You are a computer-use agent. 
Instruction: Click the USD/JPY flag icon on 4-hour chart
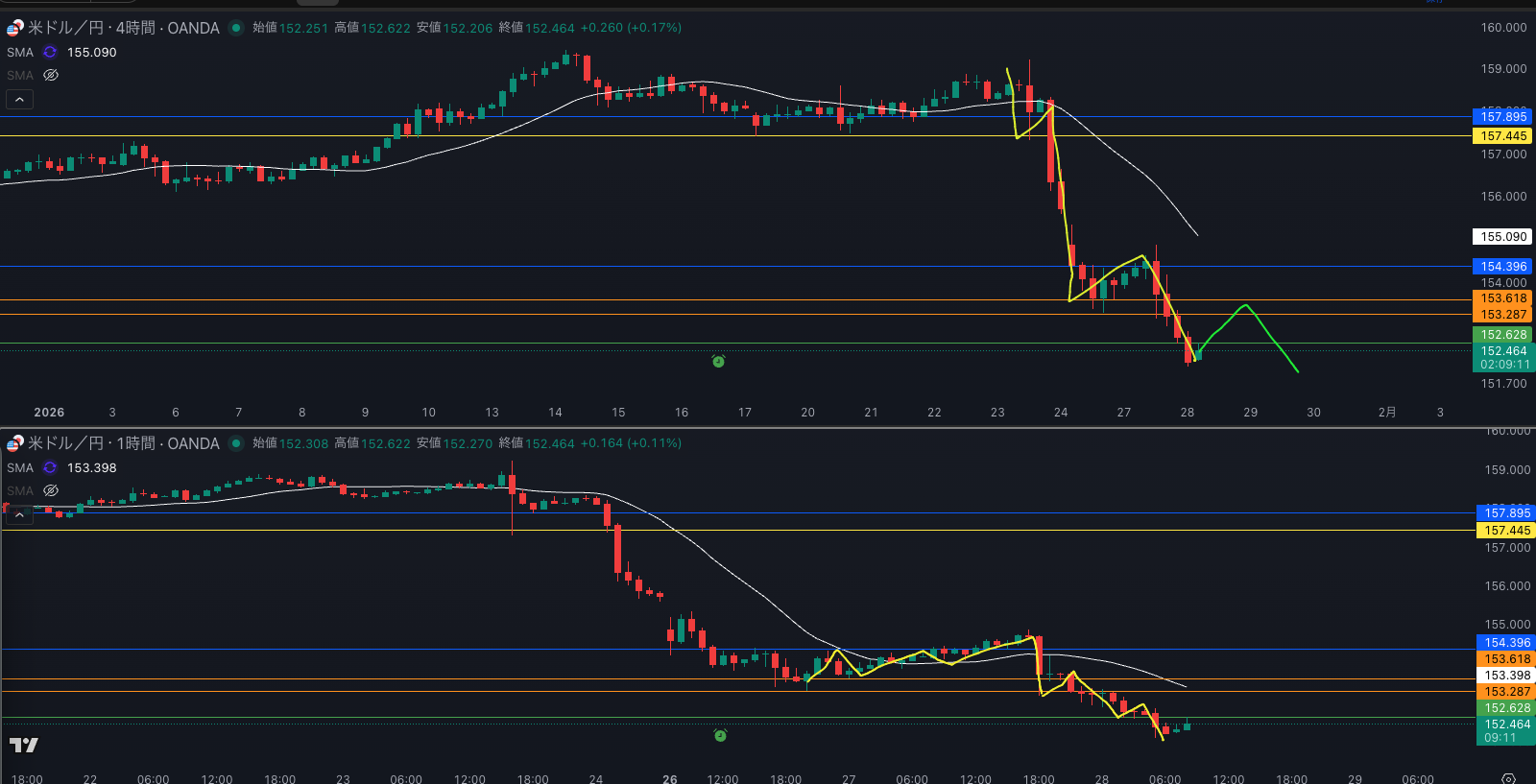pyautogui.click(x=14, y=28)
